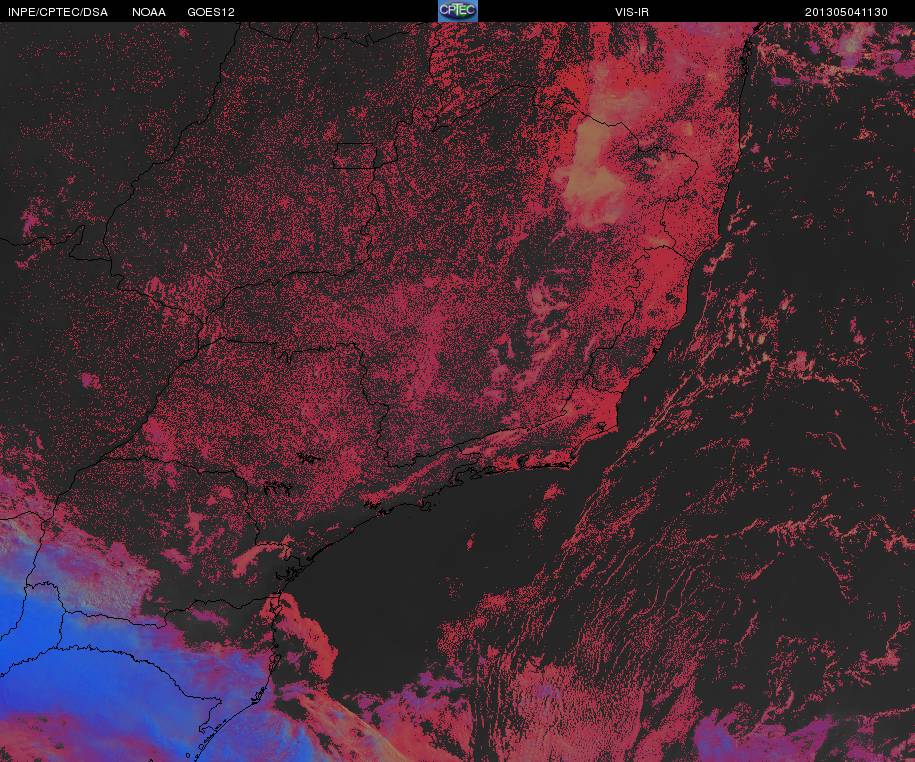Image resolution: width=915 pixels, height=762 pixels.
Task: Click the 201305041130 timestamp
Action: (x=846, y=12)
